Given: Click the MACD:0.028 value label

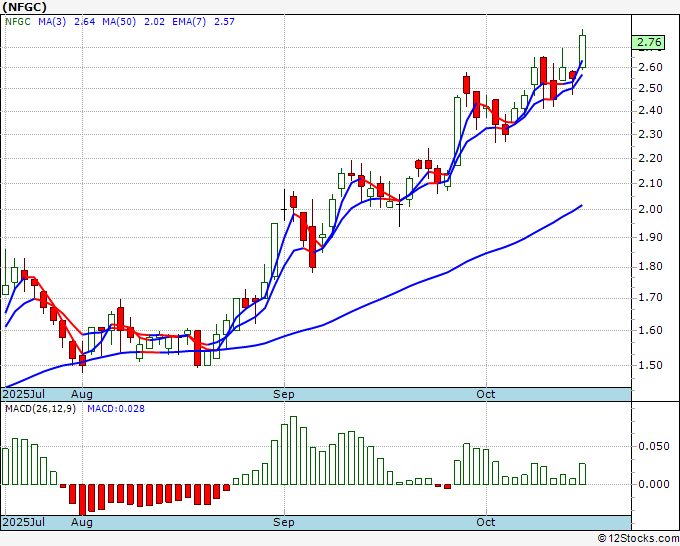Looking at the screenshot, I should (116, 409).
